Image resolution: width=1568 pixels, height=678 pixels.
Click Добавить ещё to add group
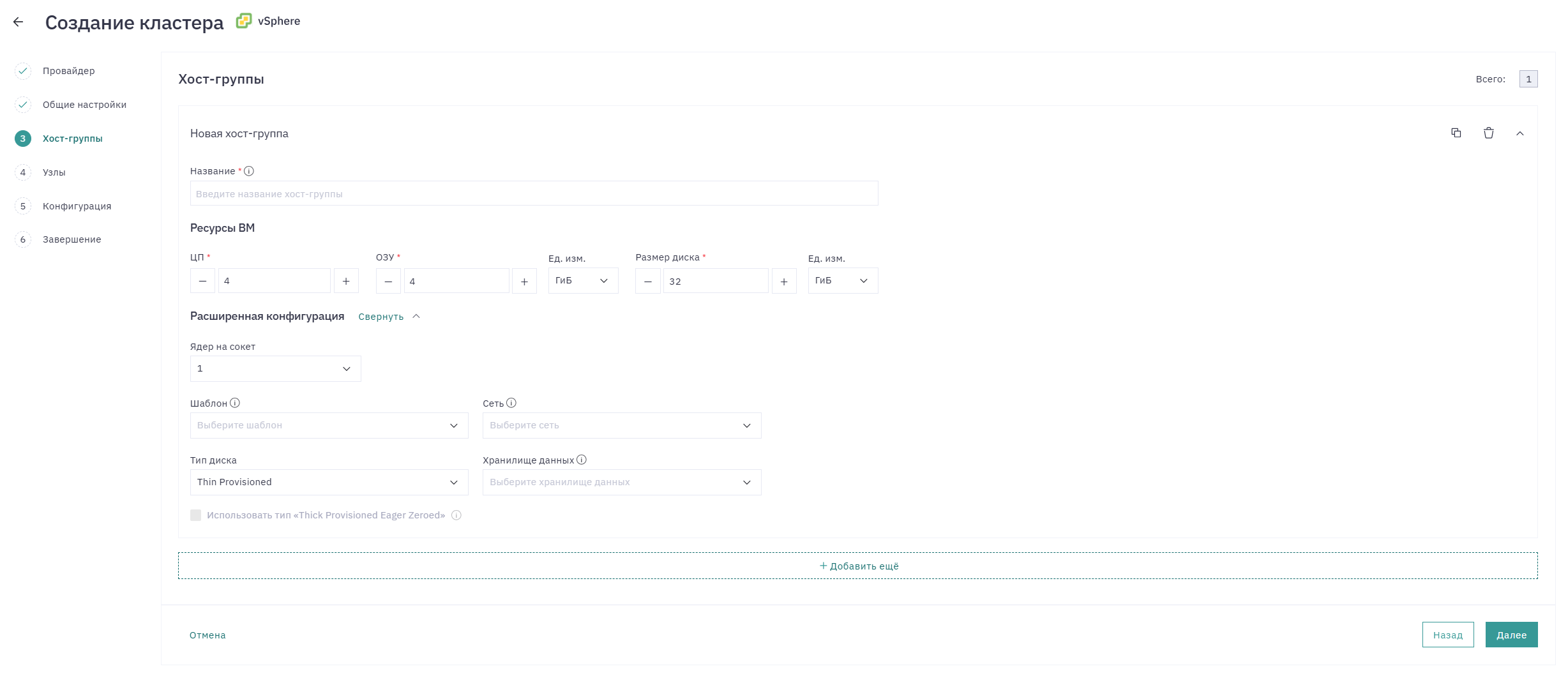point(858,566)
